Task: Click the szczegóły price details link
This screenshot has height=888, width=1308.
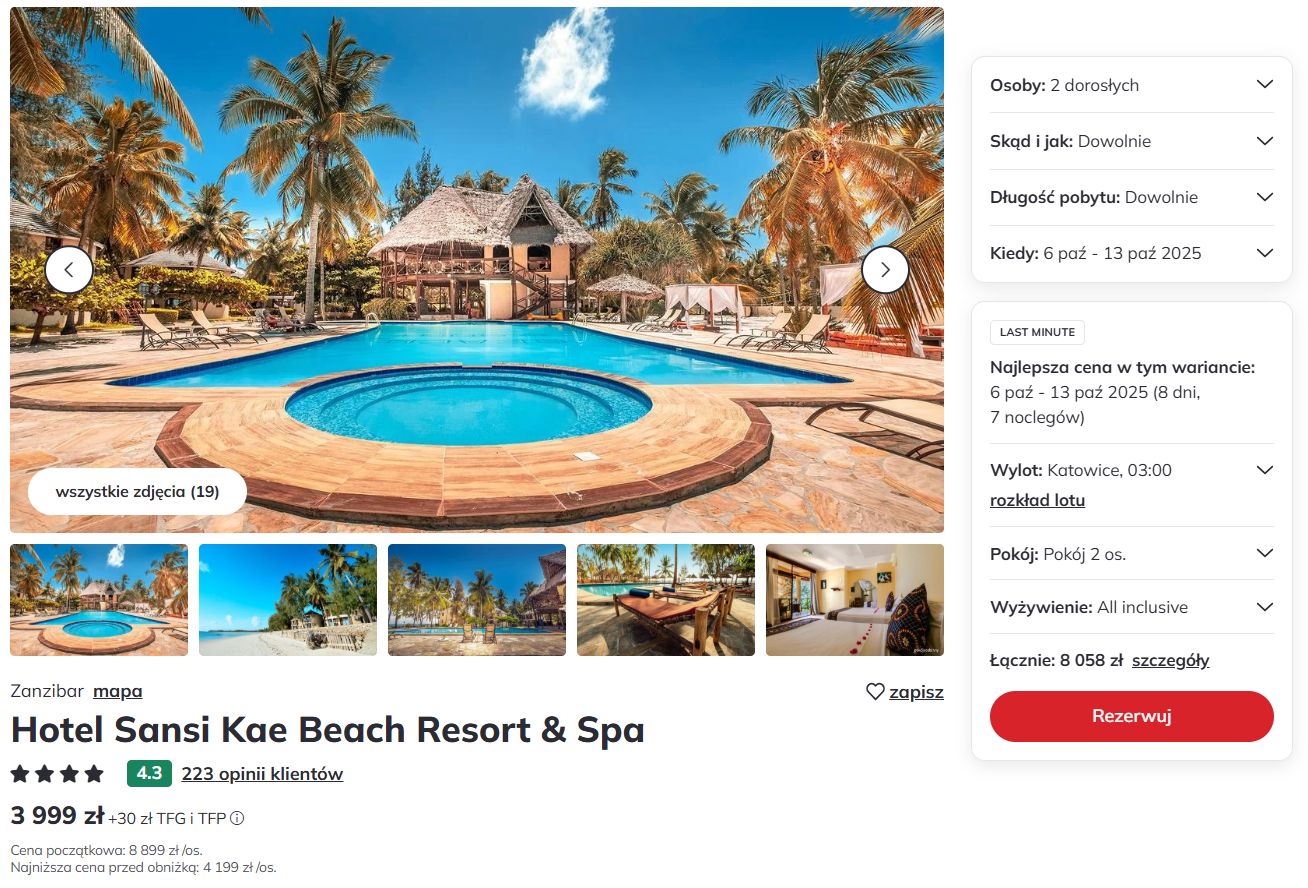Action: coord(1170,660)
